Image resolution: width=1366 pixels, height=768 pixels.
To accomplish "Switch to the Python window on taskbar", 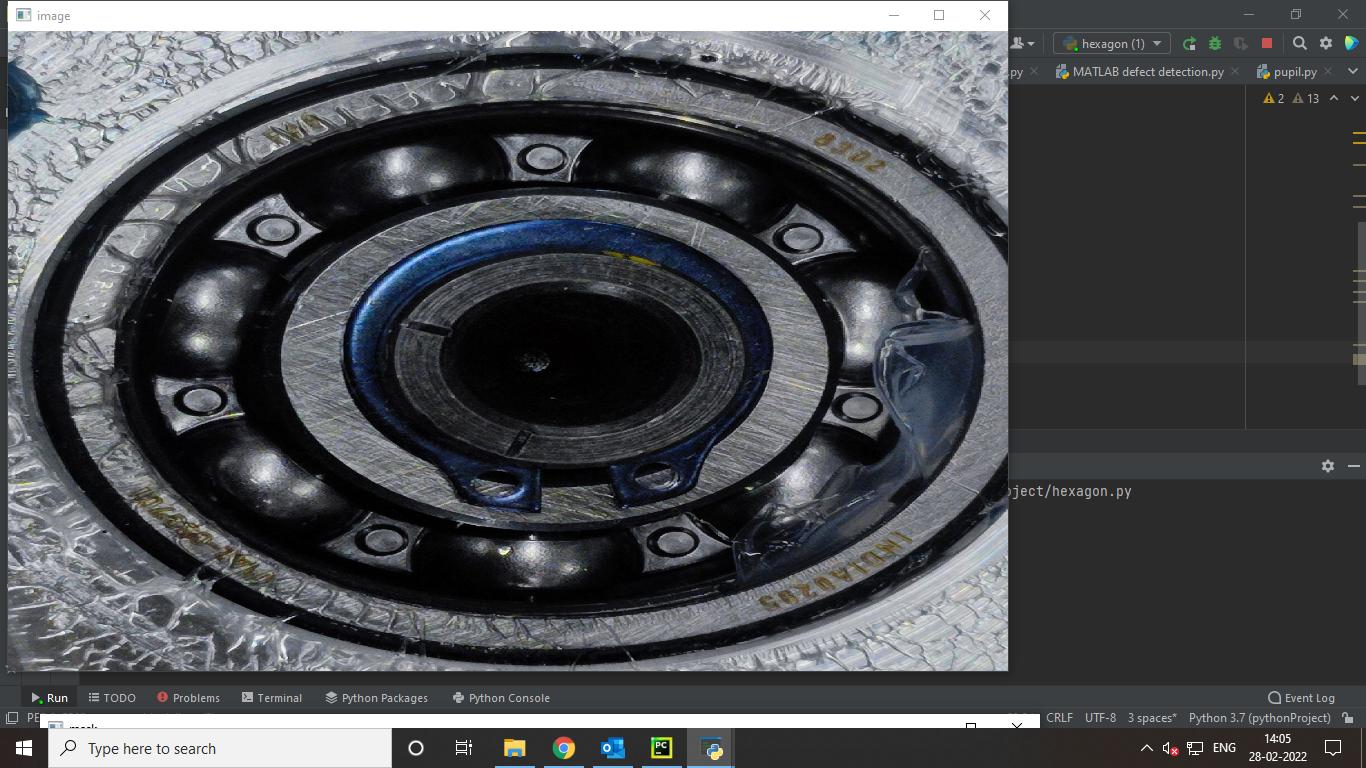I will [711, 748].
